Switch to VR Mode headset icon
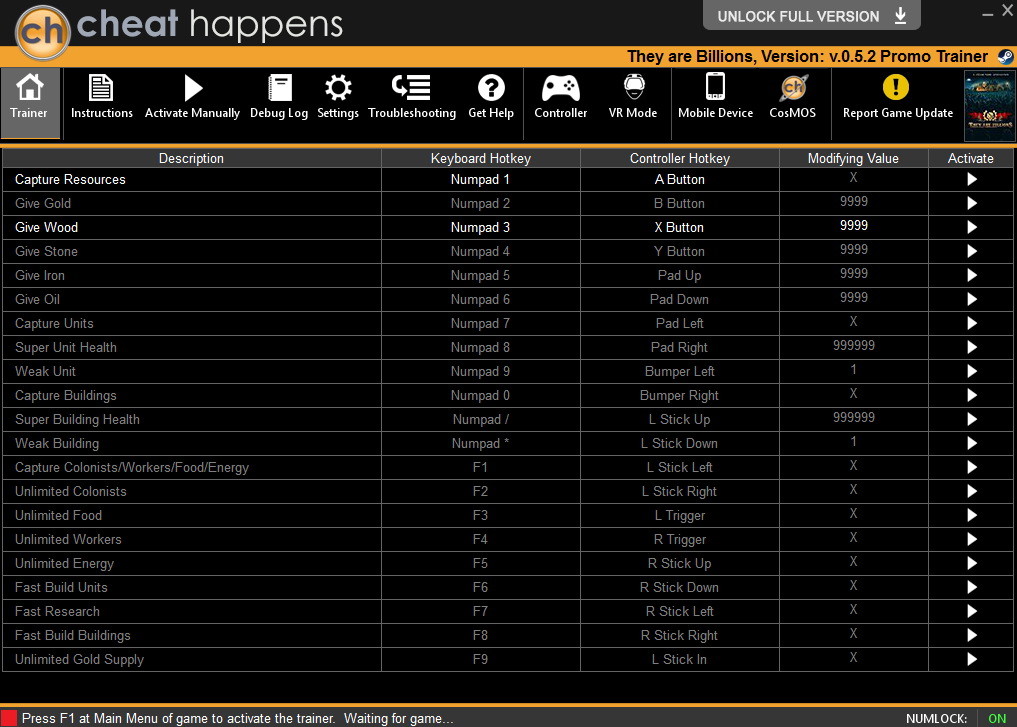This screenshot has height=727, width=1017. pyautogui.click(x=634, y=87)
